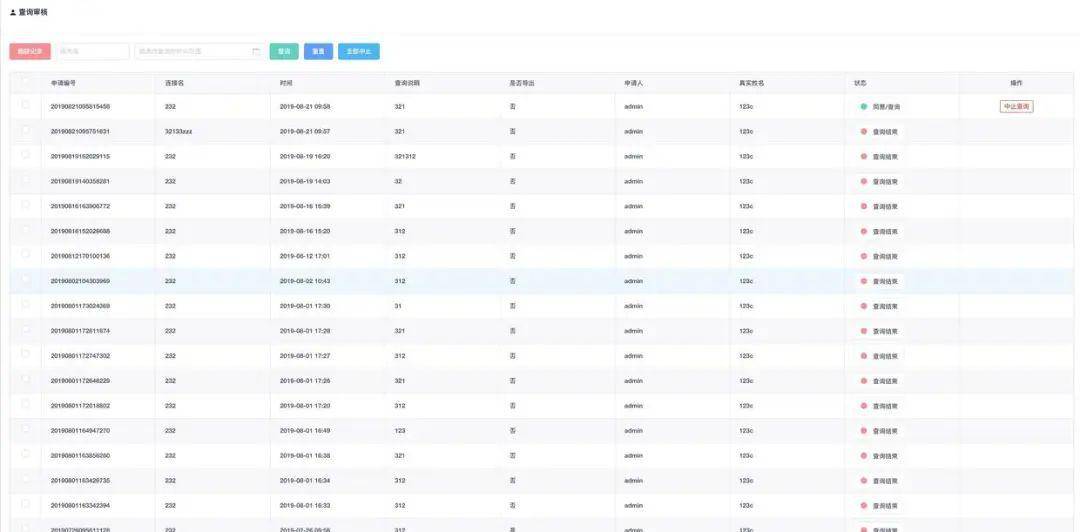Viewport: 1080px width, 532px height.
Task: Click the 中止查询 button in first row
Action: [x=1016, y=106]
